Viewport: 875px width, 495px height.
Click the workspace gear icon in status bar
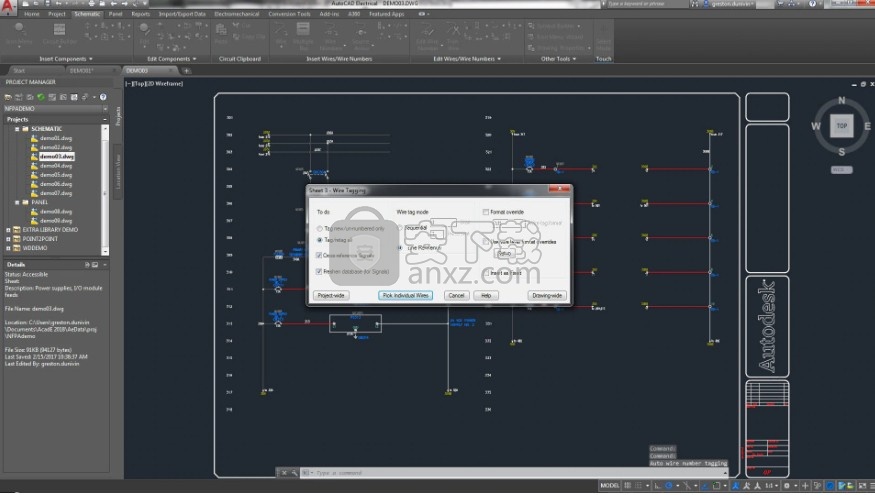[787, 486]
